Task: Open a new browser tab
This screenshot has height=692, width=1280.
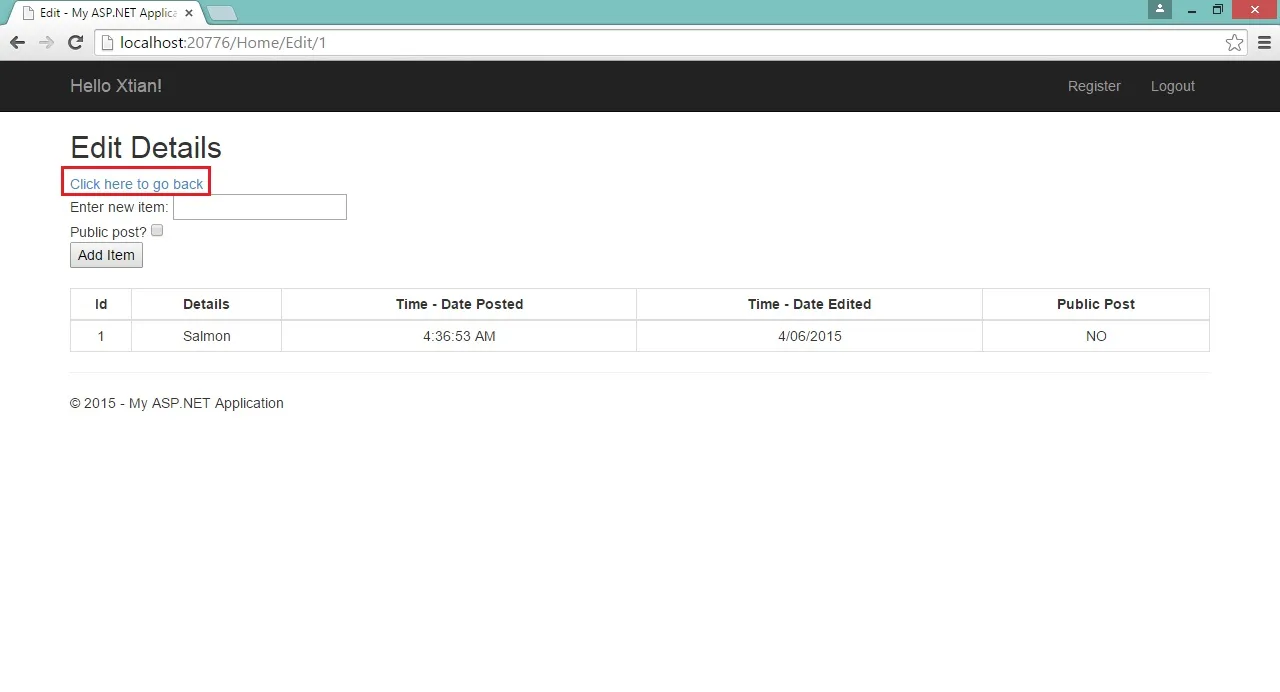Action: coord(222,13)
